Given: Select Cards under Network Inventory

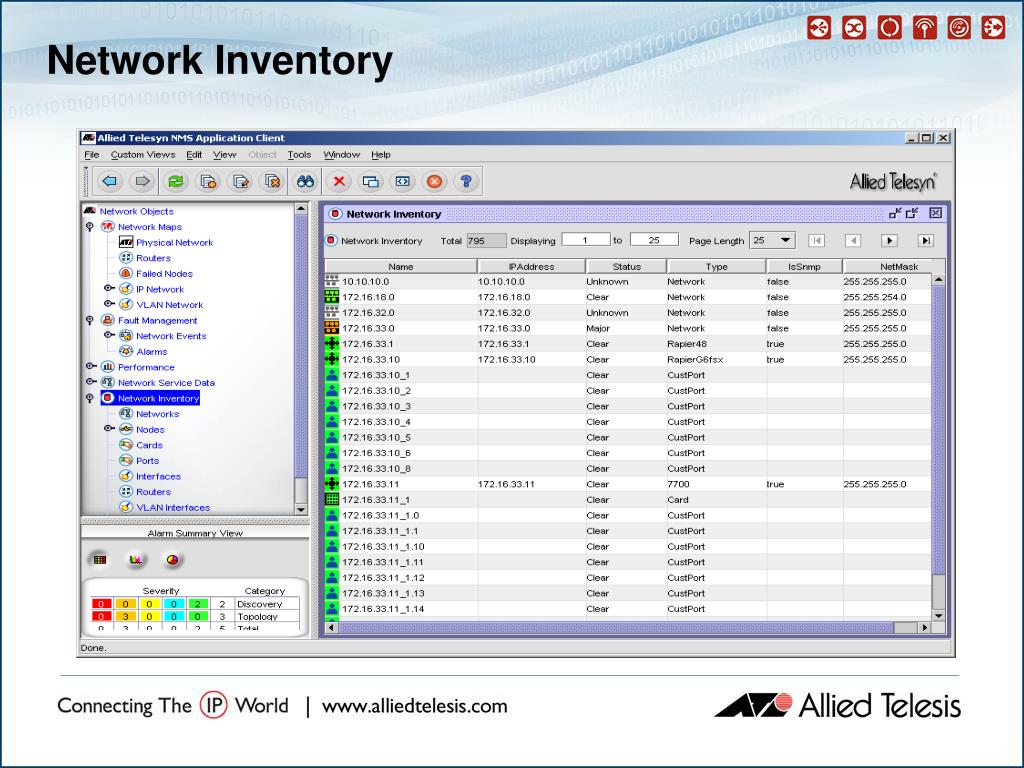Looking at the screenshot, I should [x=149, y=445].
